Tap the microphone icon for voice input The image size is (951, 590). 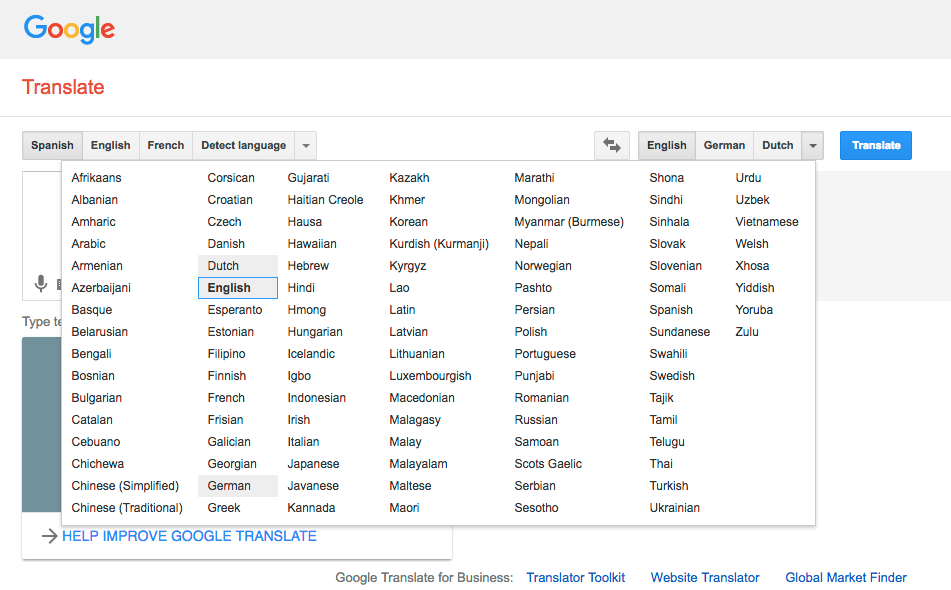point(40,284)
